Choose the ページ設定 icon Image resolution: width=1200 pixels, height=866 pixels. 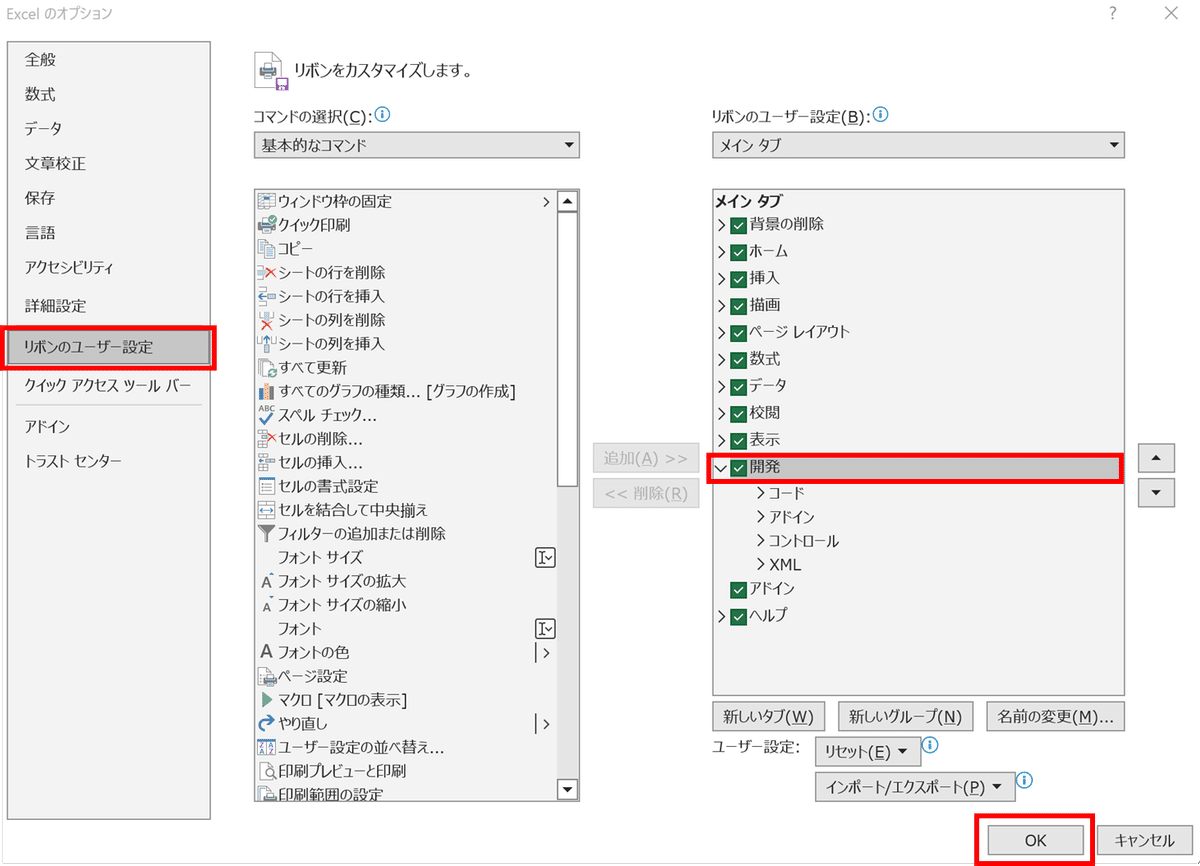266,676
